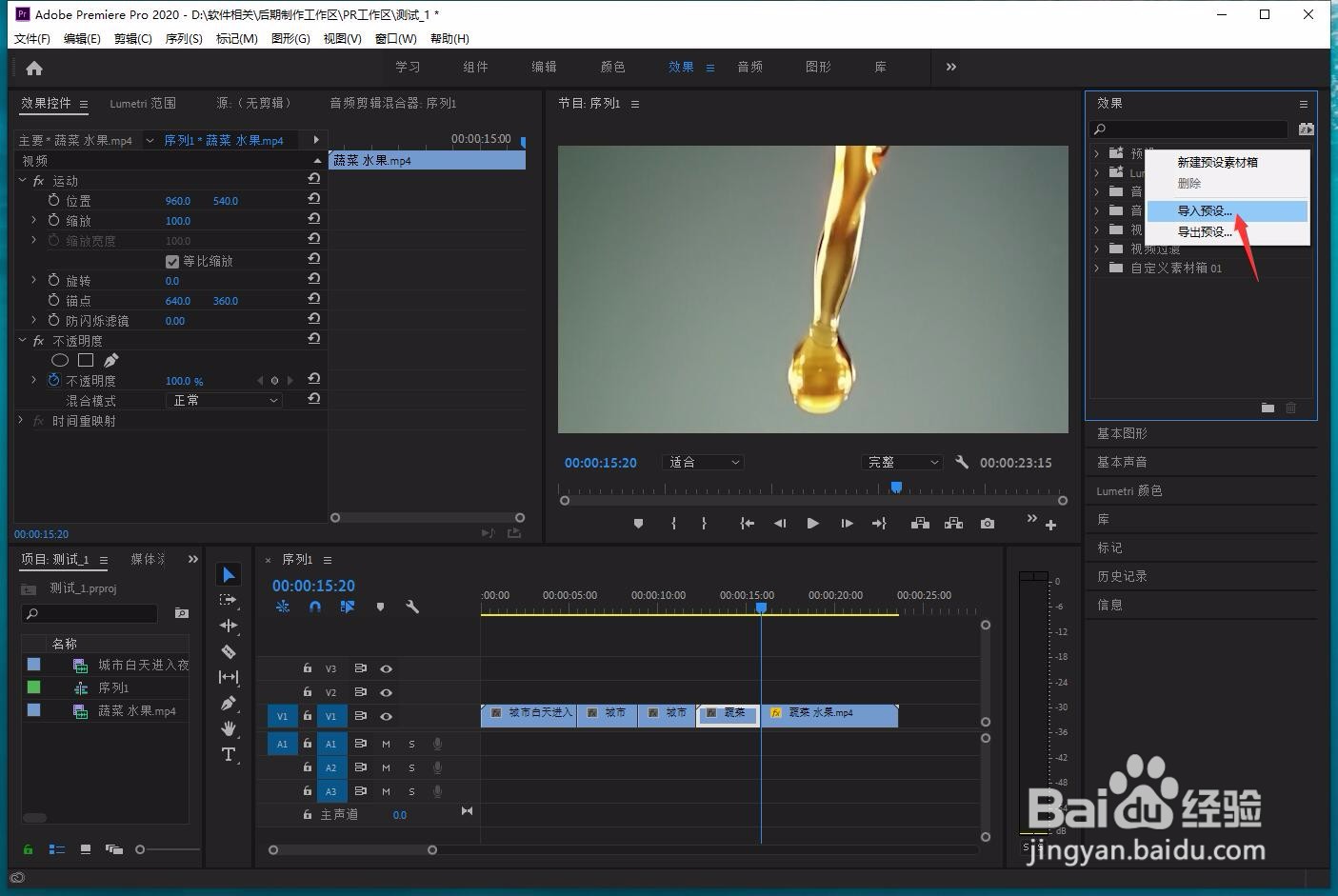Select the Hand tool
Image resolution: width=1338 pixels, height=896 pixels.
(229, 728)
